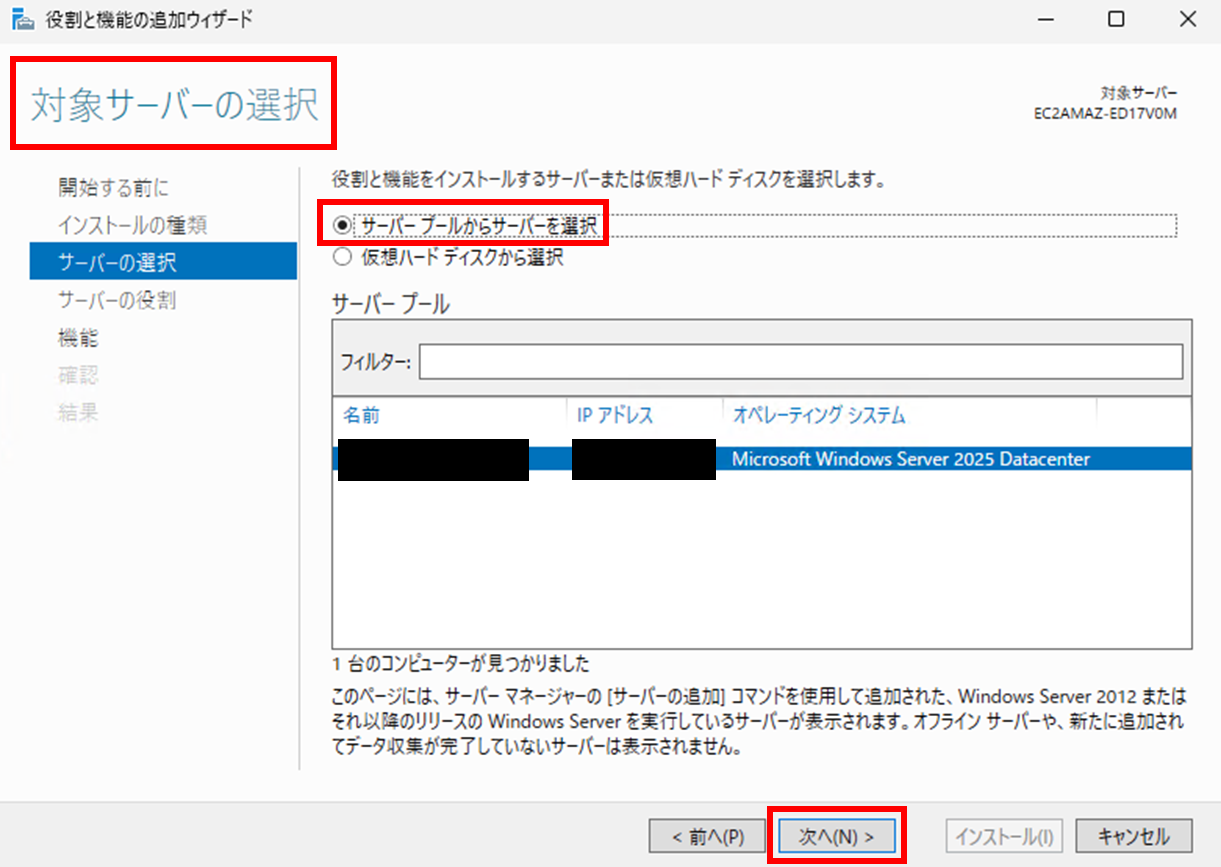
Task: Close the wizard window with X
Action: (1187, 20)
